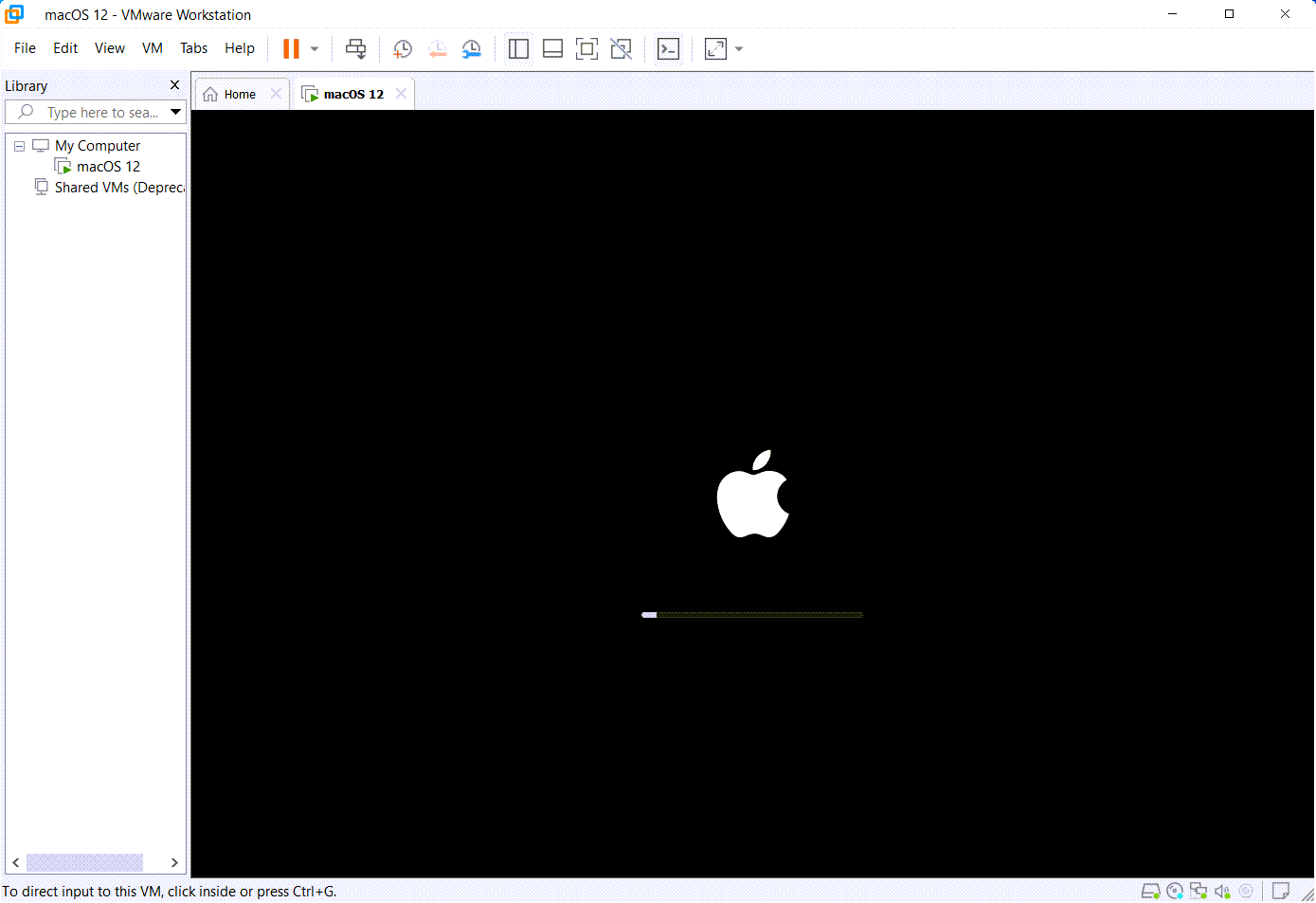Click the sound device status icon
The height and width of the screenshot is (903, 1316).
click(x=1222, y=891)
